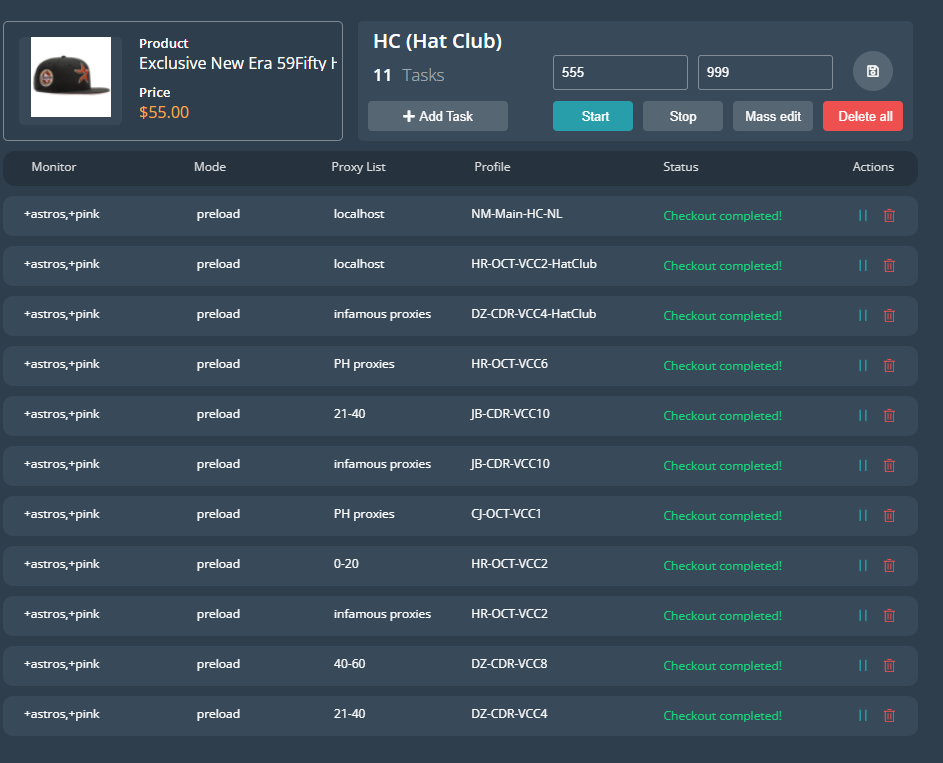The image size is (943, 763).
Task: Click Checkout completed status for CJ-OCT-VCC1
Action: pyautogui.click(x=722, y=515)
